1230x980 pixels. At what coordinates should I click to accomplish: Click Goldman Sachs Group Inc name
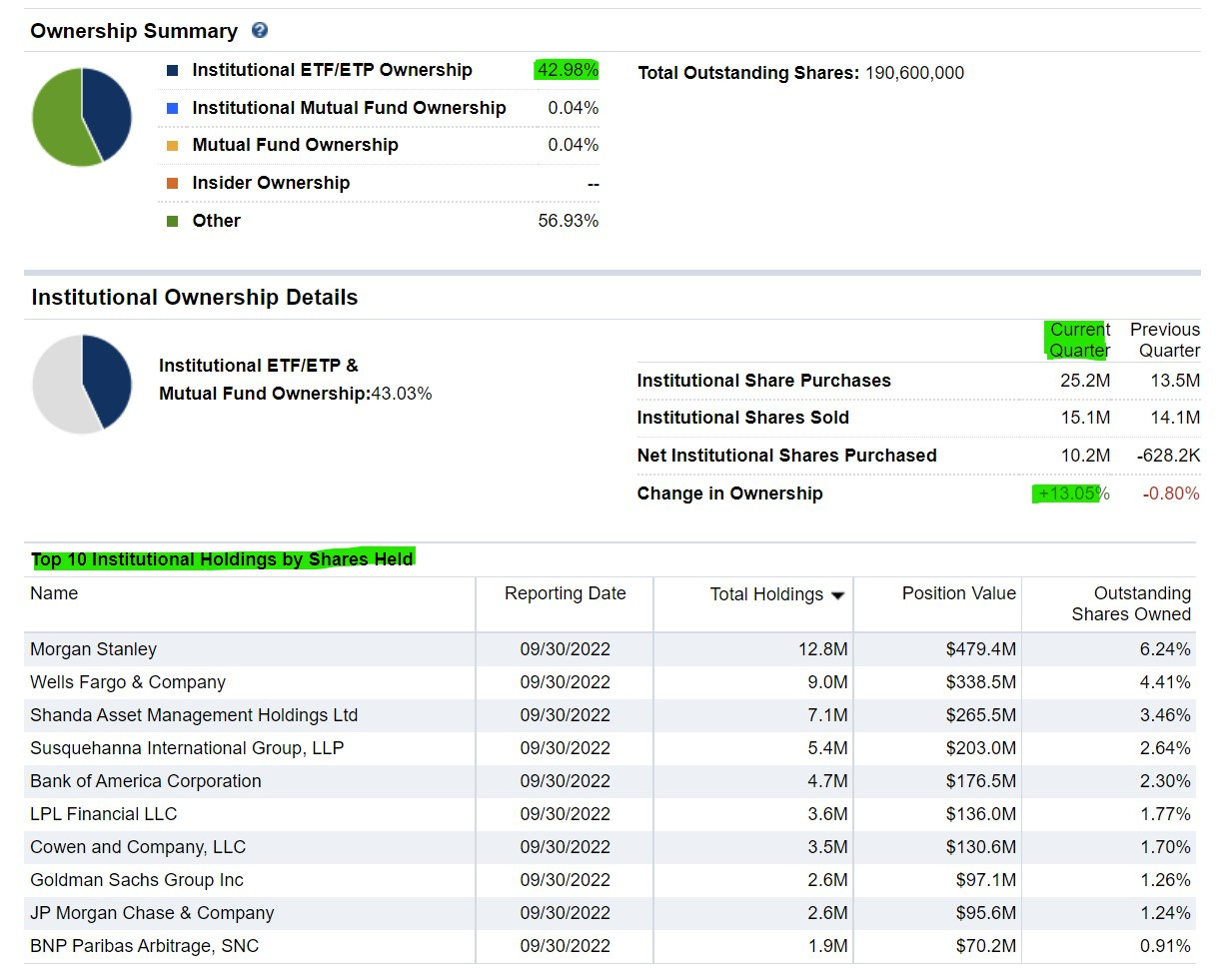137,880
